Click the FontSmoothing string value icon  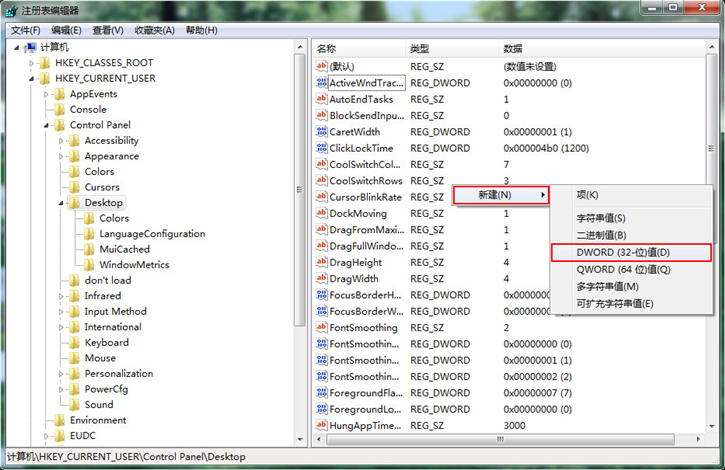point(322,327)
